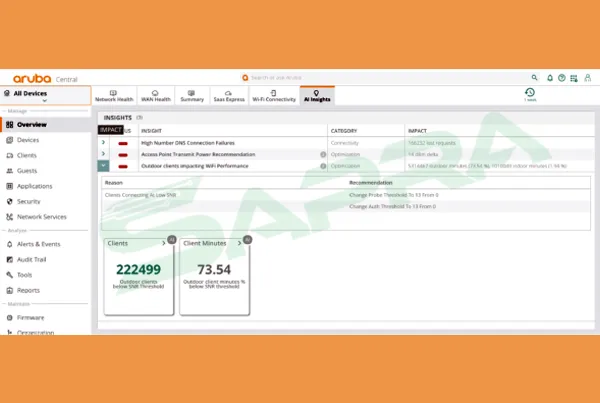Screen dimensions: 600x403
Task: Expand Access Point Transmit Power Recommendation row
Action: [x=103, y=154]
